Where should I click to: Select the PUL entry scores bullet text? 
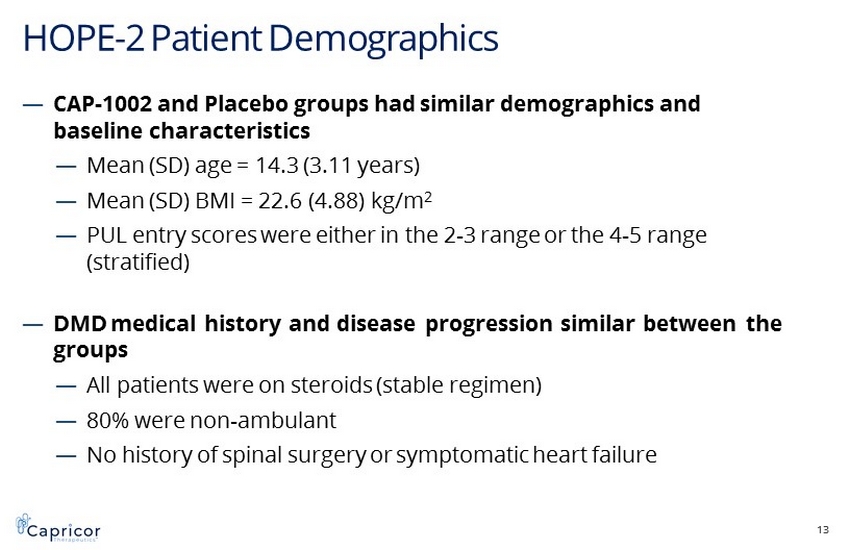pos(397,236)
